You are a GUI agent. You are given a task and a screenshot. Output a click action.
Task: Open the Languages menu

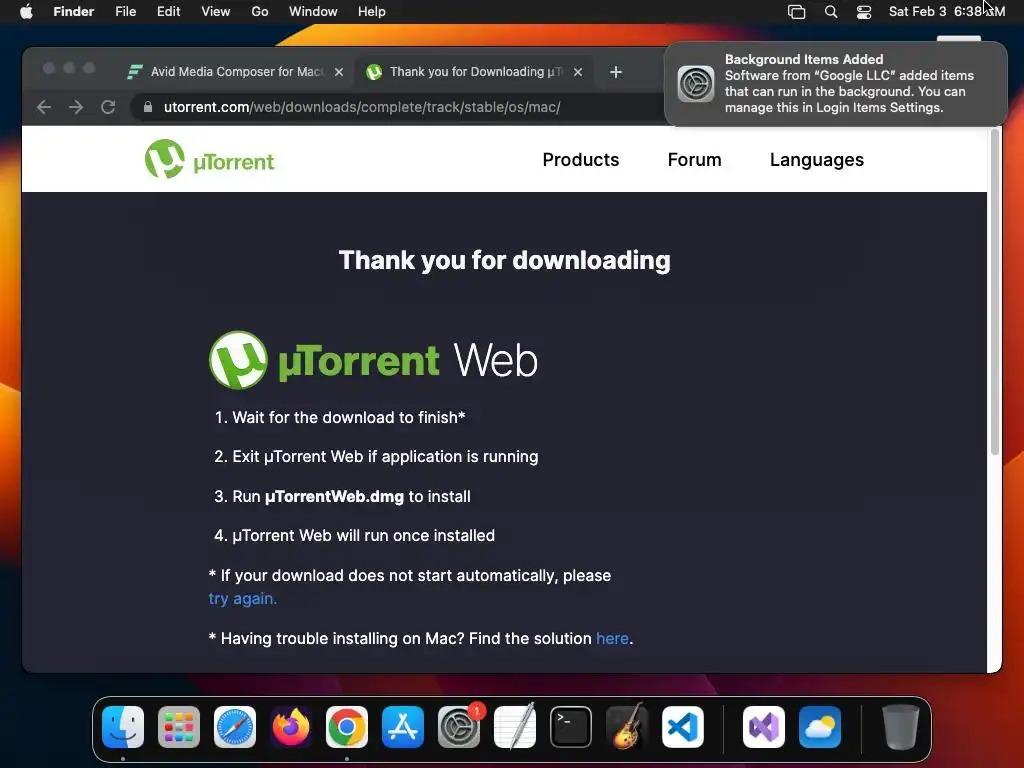(816, 160)
